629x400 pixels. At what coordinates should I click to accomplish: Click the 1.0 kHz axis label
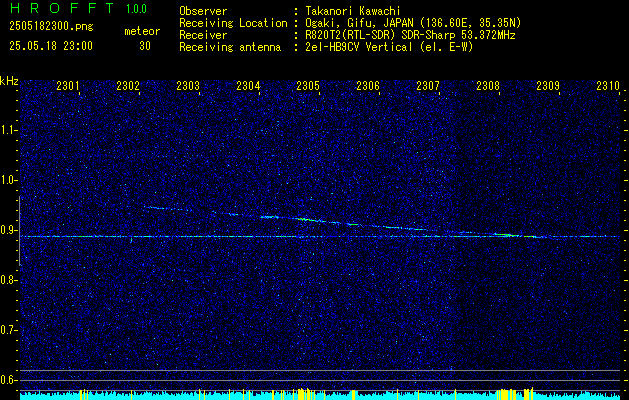click(x=8, y=181)
